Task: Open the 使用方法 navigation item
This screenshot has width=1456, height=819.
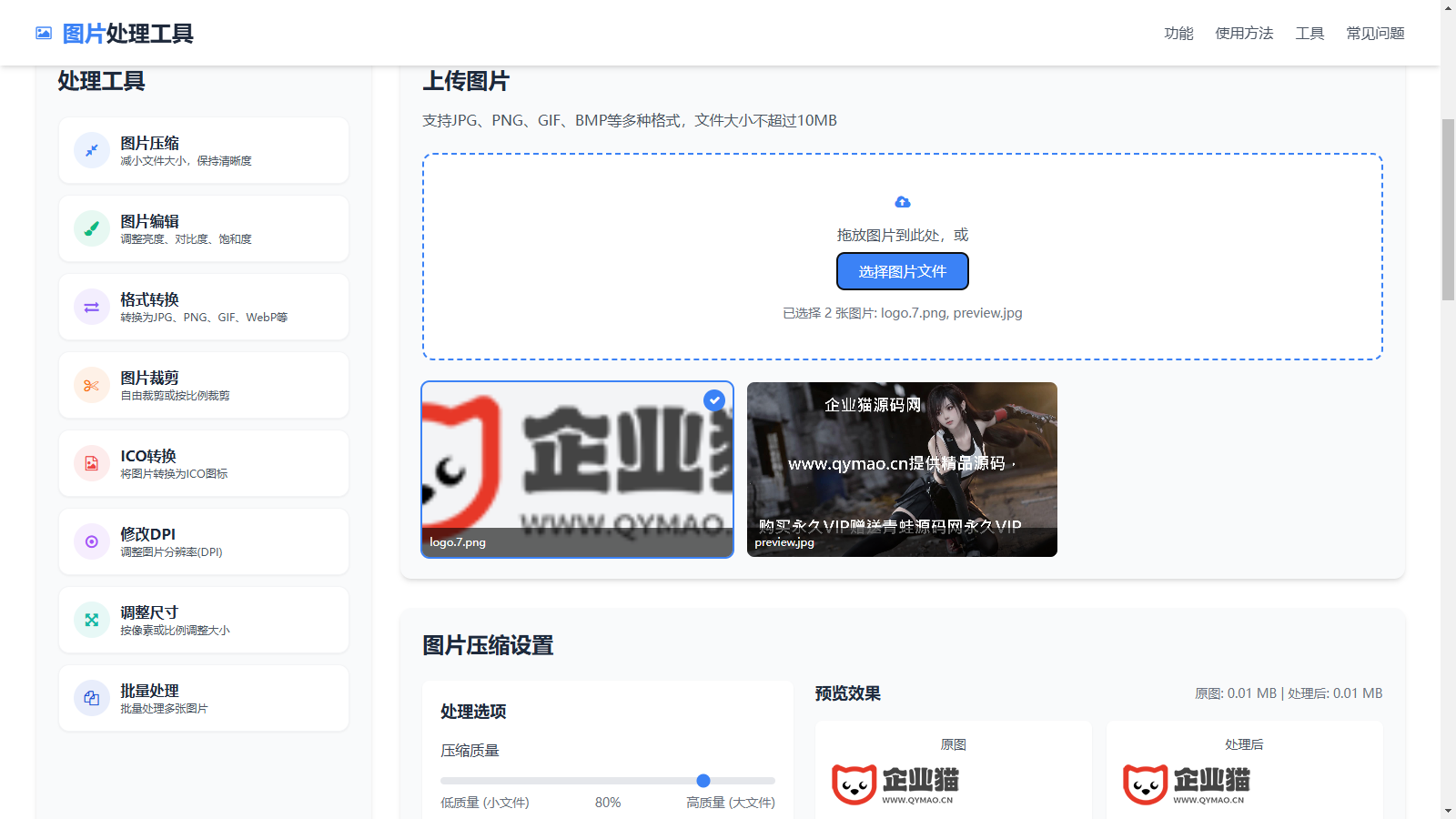Action: [x=1244, y=34]
